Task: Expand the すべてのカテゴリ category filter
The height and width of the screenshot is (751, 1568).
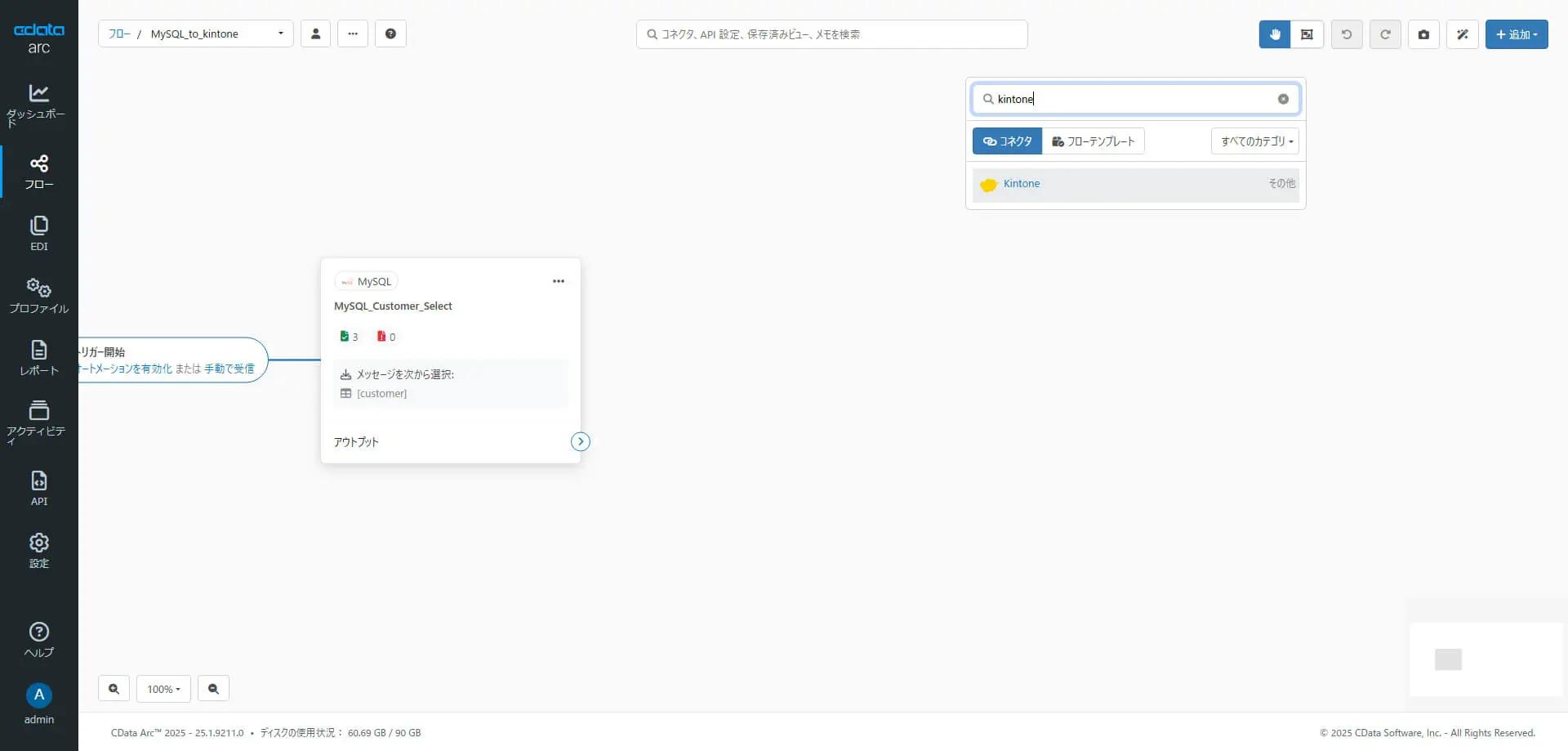Action: (1255, 141)
